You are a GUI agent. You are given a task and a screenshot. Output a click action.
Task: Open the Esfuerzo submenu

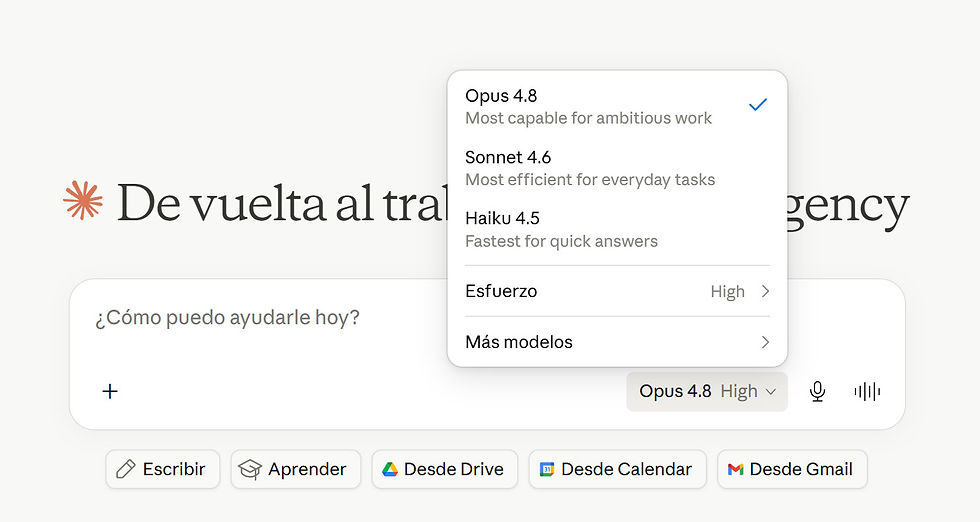tap(618, 291)
